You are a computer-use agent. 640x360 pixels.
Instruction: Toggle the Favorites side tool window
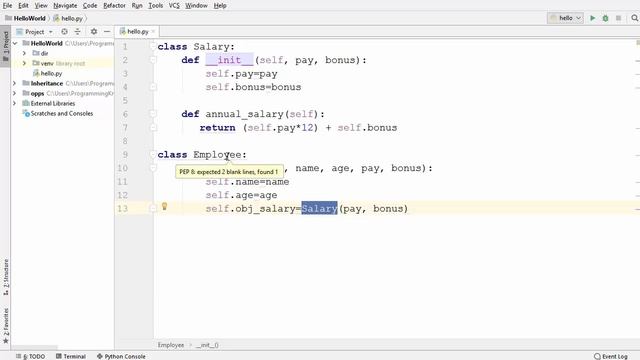(x=6, y=326)
